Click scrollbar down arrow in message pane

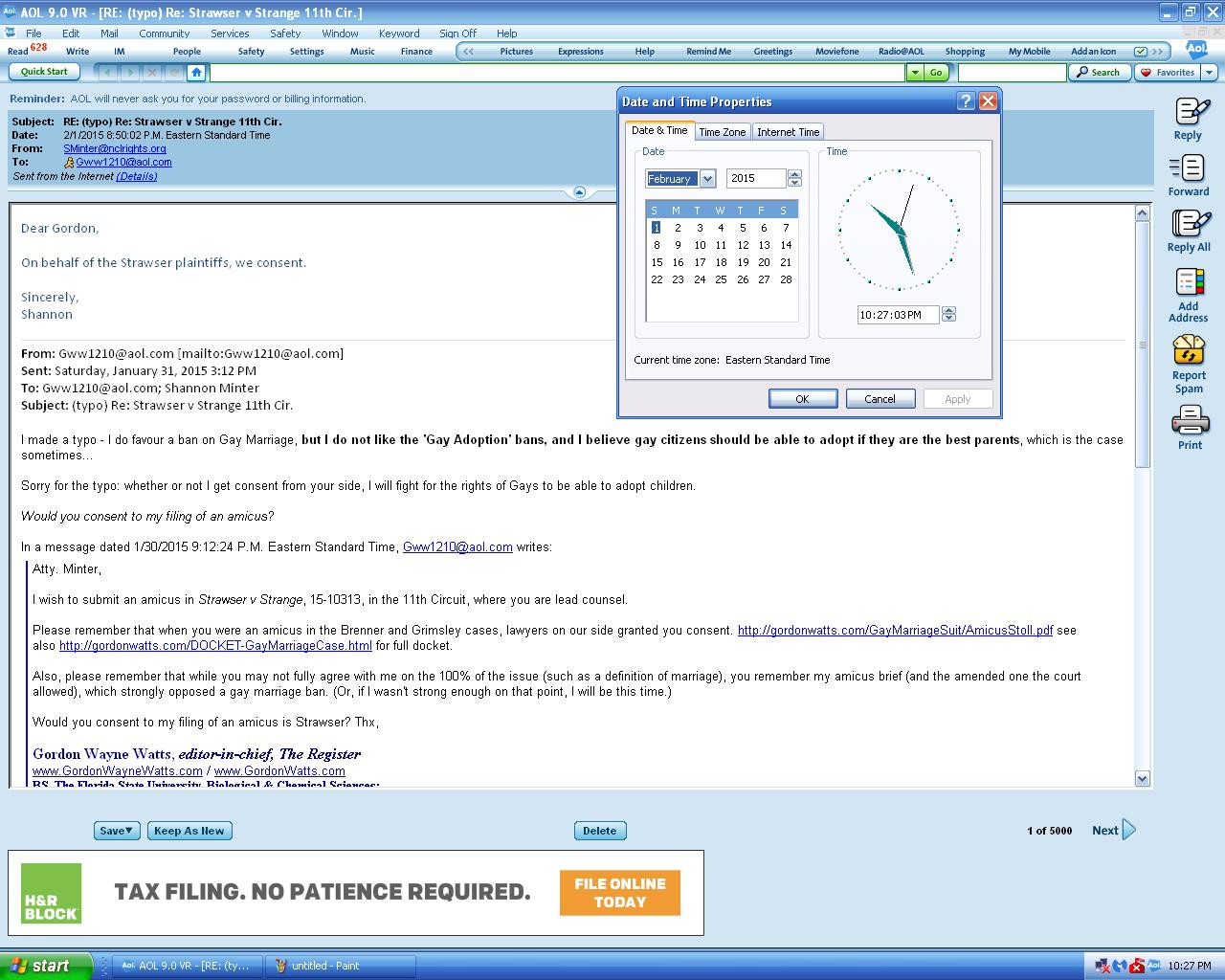[x=1142, y=778]
